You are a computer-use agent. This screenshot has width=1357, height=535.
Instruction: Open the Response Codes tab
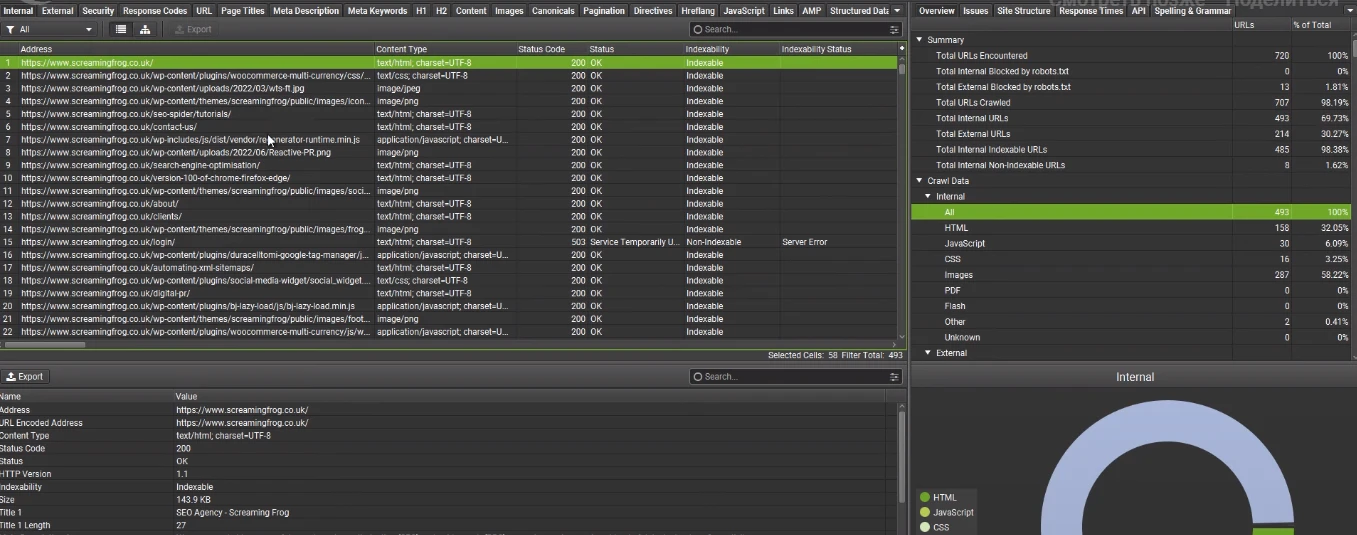pos(155,11)
